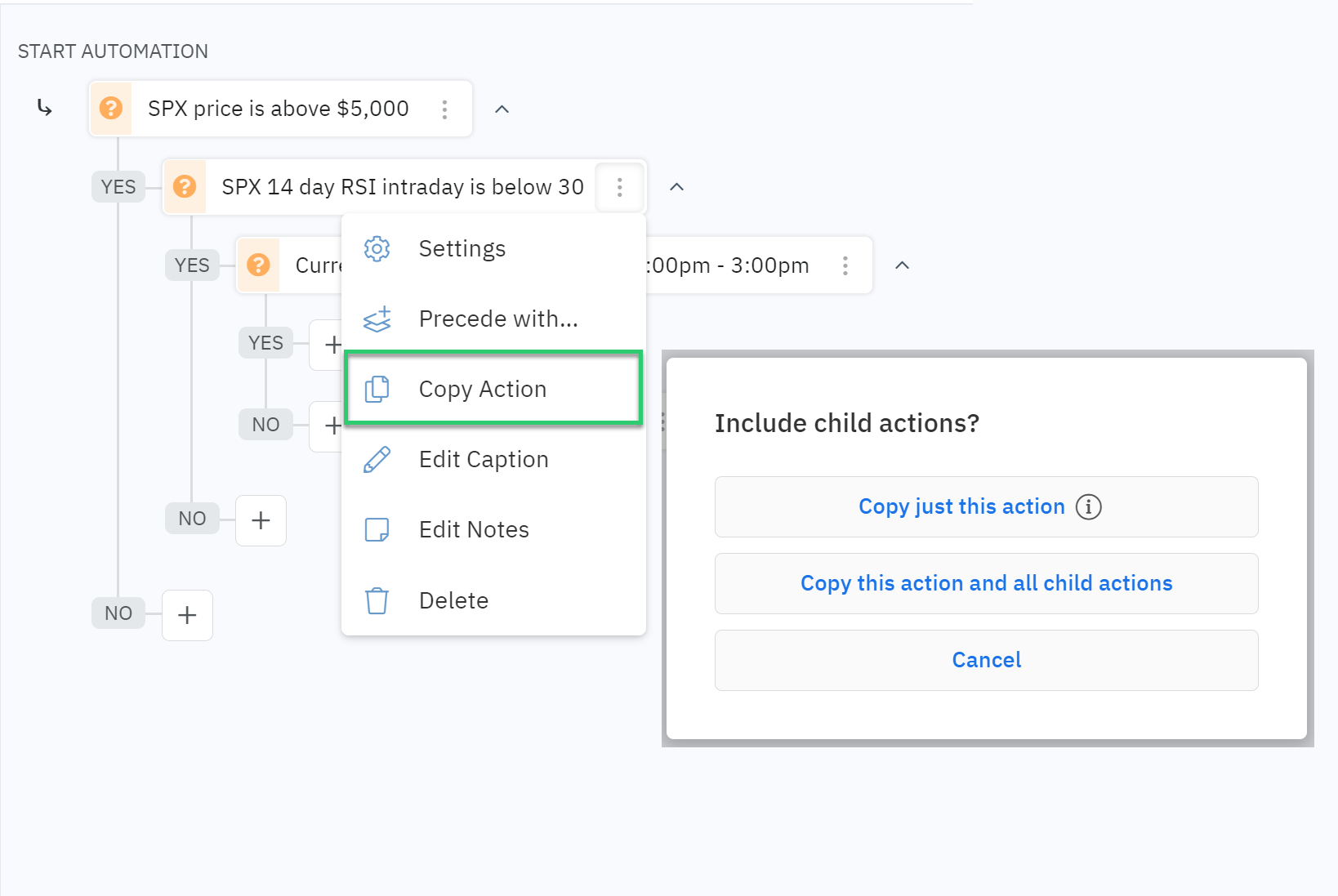Click question mark icon on SPX price decision
This screenshot has width=1338, height=896.
111,109
